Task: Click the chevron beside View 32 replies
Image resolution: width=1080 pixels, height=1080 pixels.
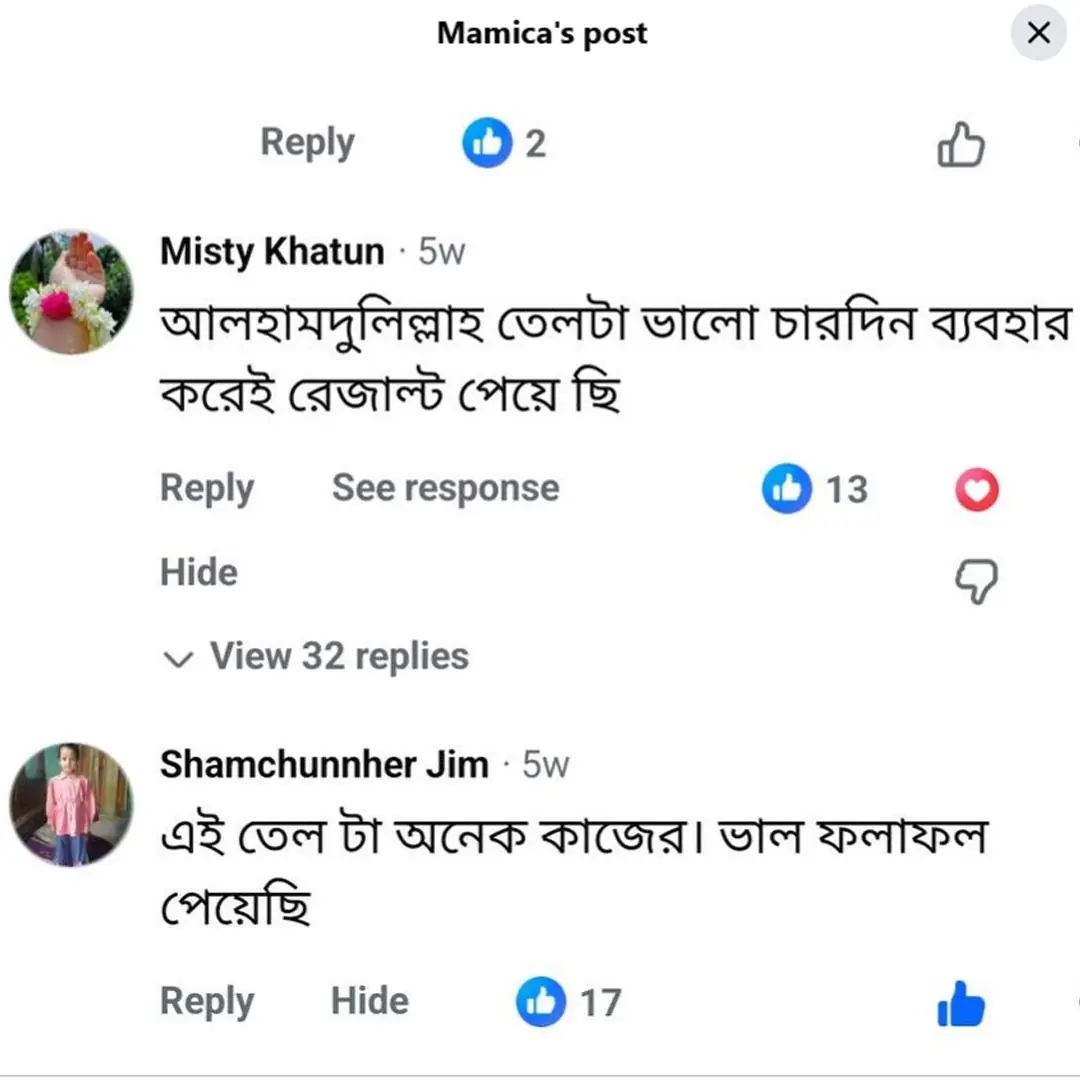Action: (178, 659)
